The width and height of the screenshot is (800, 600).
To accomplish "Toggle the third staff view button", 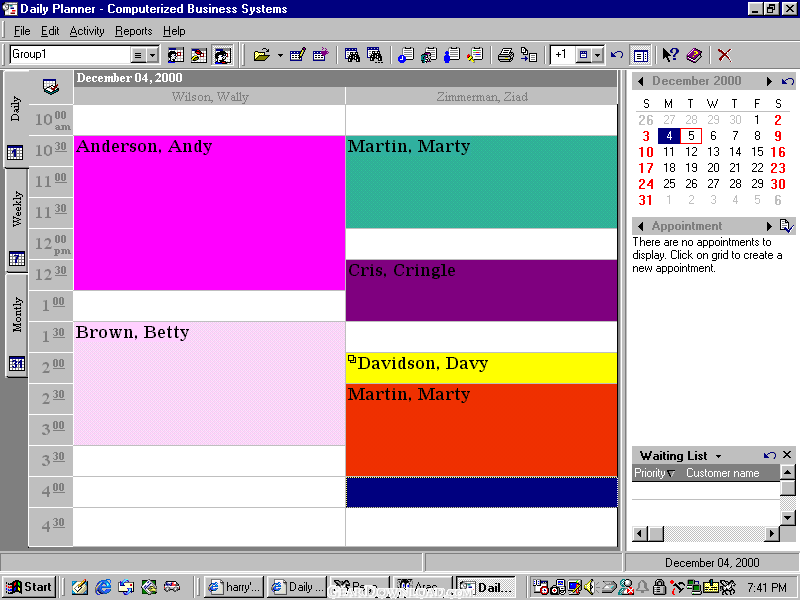I will point(223,55).
